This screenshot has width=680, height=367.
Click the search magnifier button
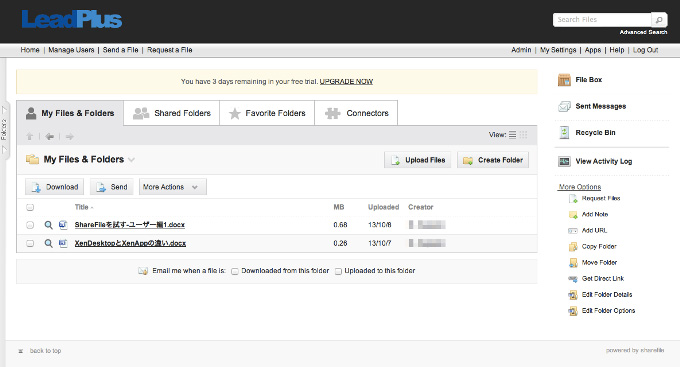click(659, 20)
